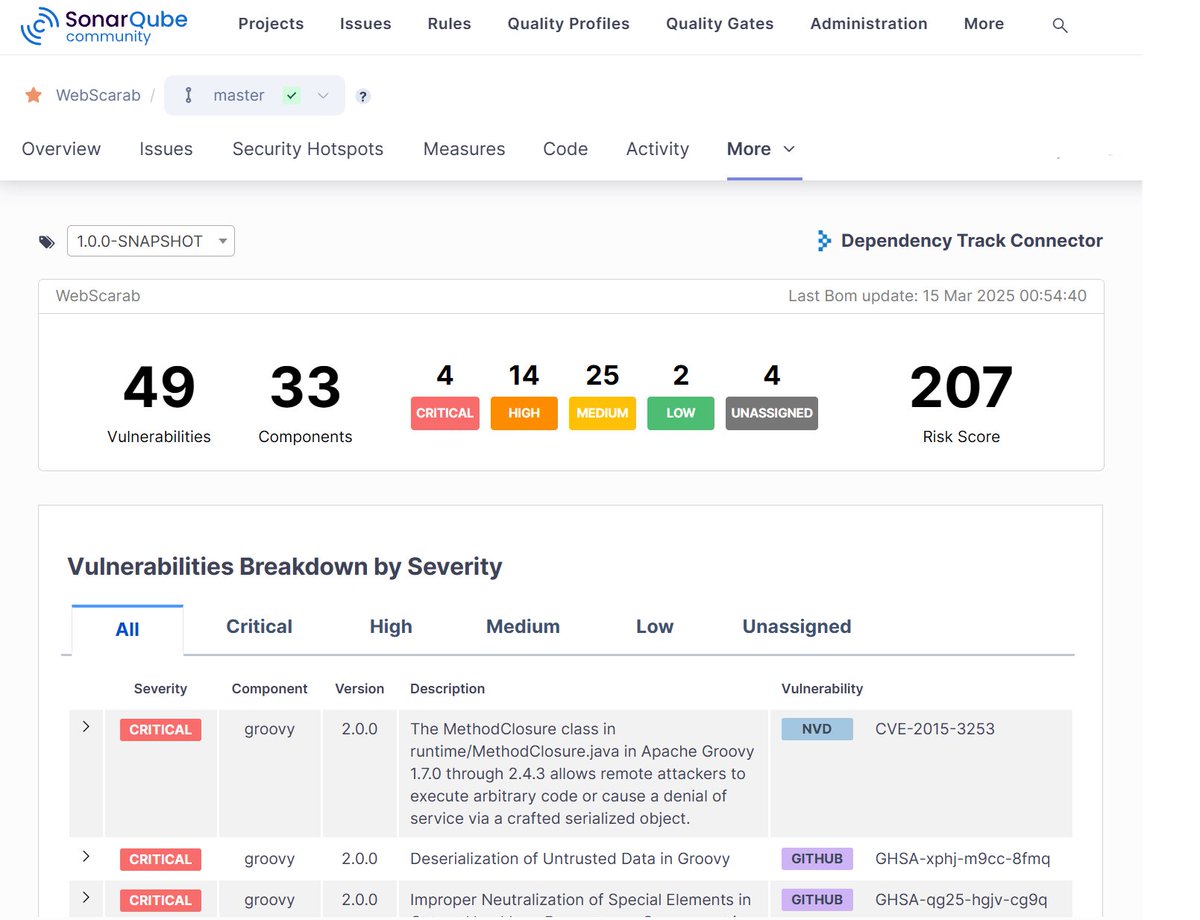Open project Issues tab
Image resolution: width=1200 pixels, height=920 pixels.
pyautogui.click(x=166, y=149)
